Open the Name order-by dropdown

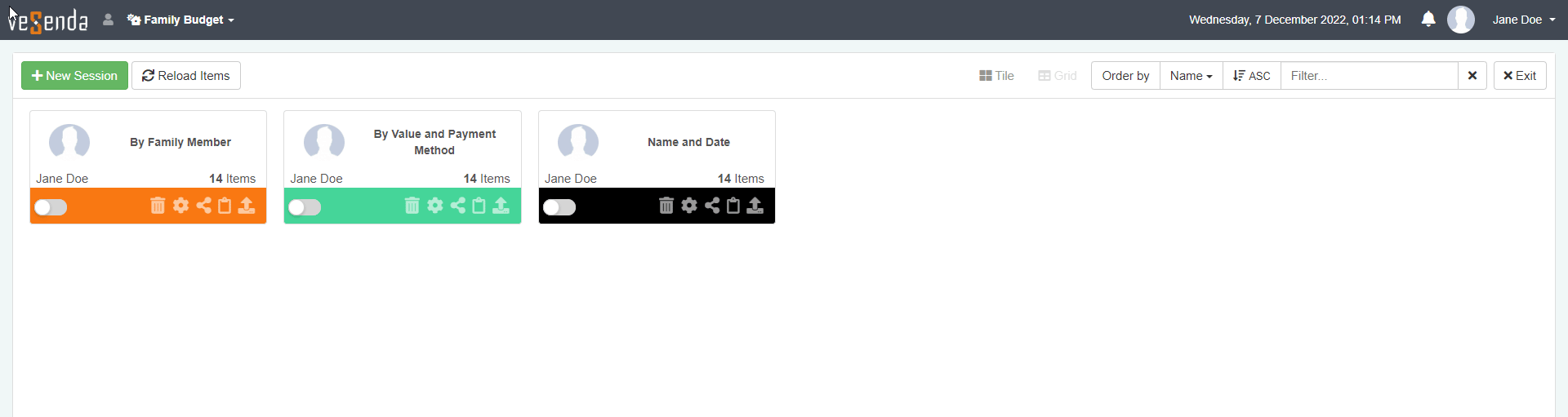1191,76
